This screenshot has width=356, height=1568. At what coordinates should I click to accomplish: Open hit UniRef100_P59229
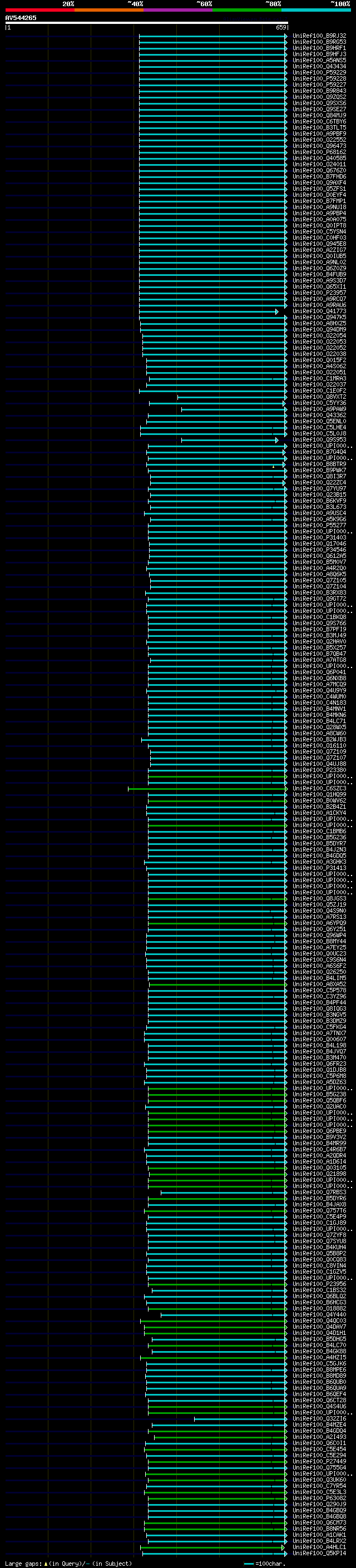tap(319, 72)
